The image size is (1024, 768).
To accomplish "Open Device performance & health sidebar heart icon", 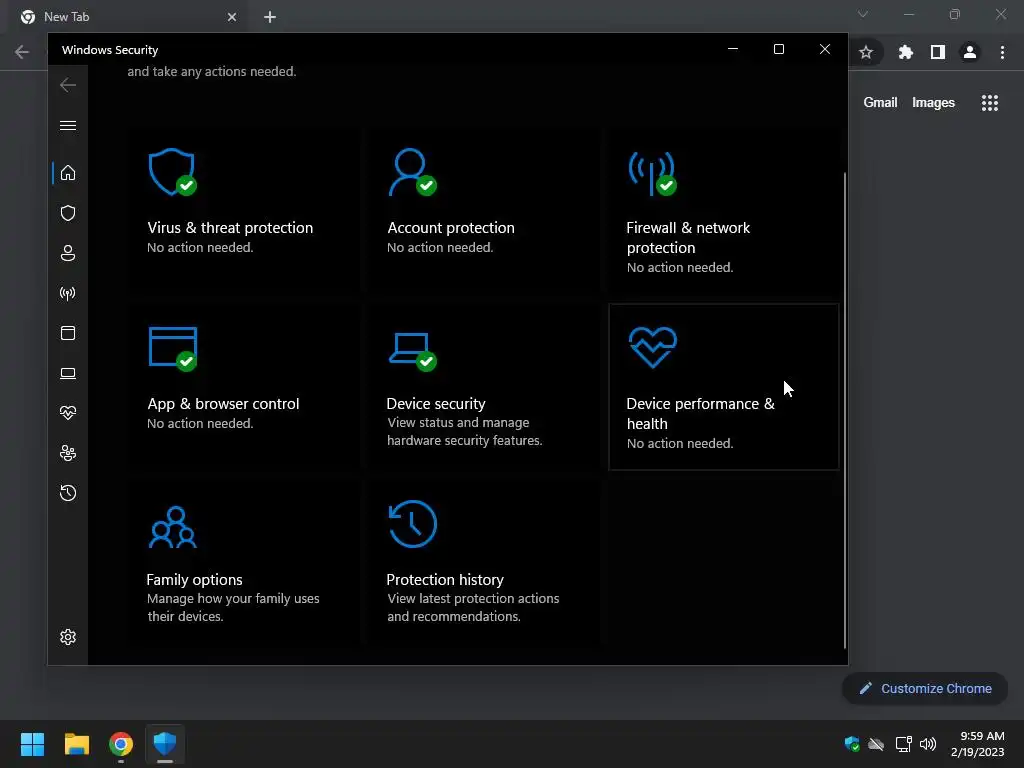I will 68,413.
